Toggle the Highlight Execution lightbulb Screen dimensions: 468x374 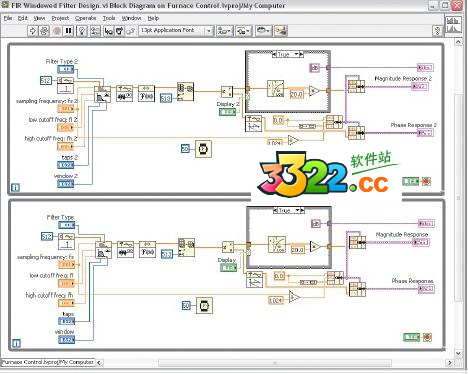[82, 31]
